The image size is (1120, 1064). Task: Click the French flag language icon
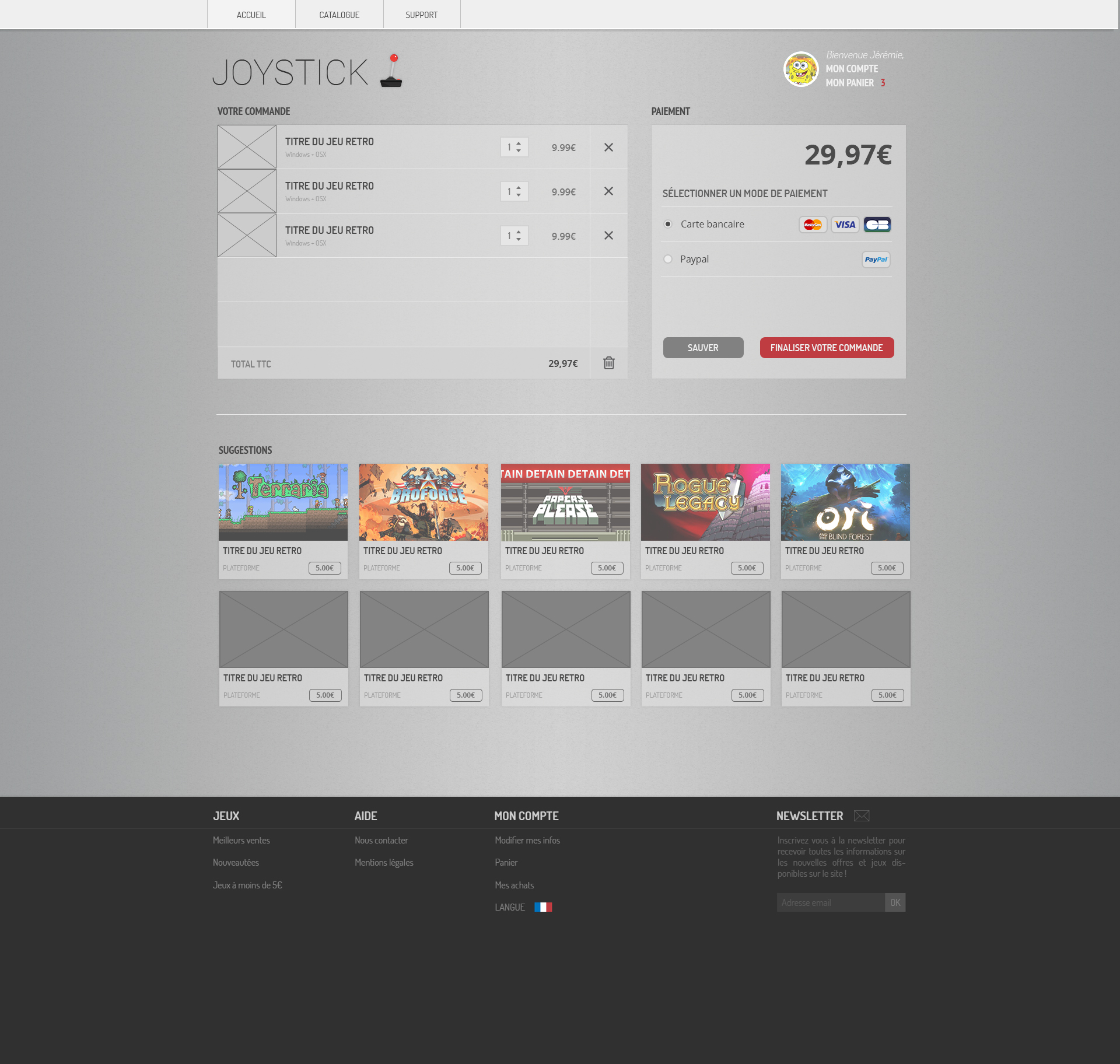(543, 907)
